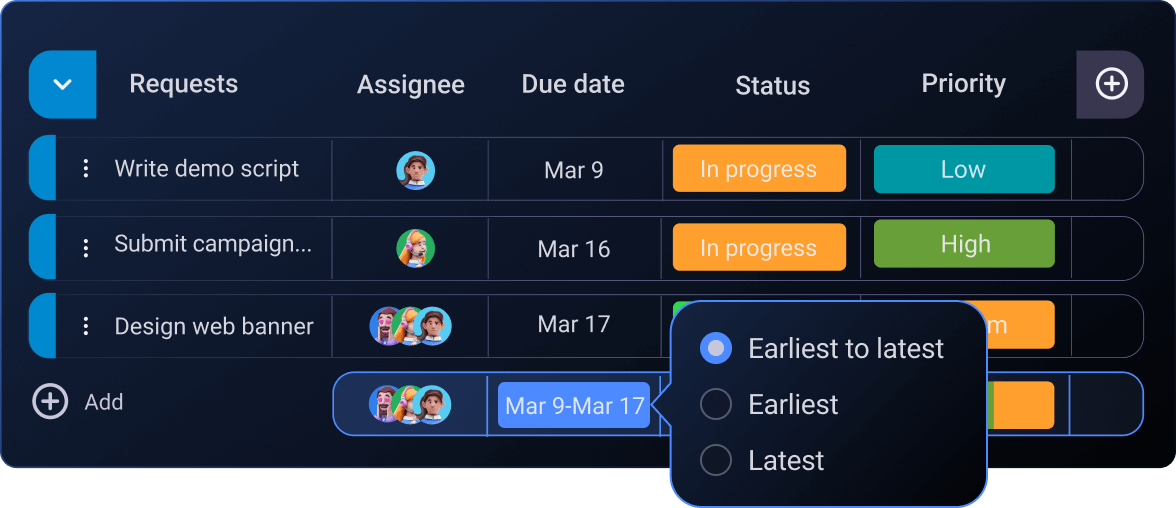Click the Mar 16 due date cell
This screenshot has width=1176, height=508.
574,248
